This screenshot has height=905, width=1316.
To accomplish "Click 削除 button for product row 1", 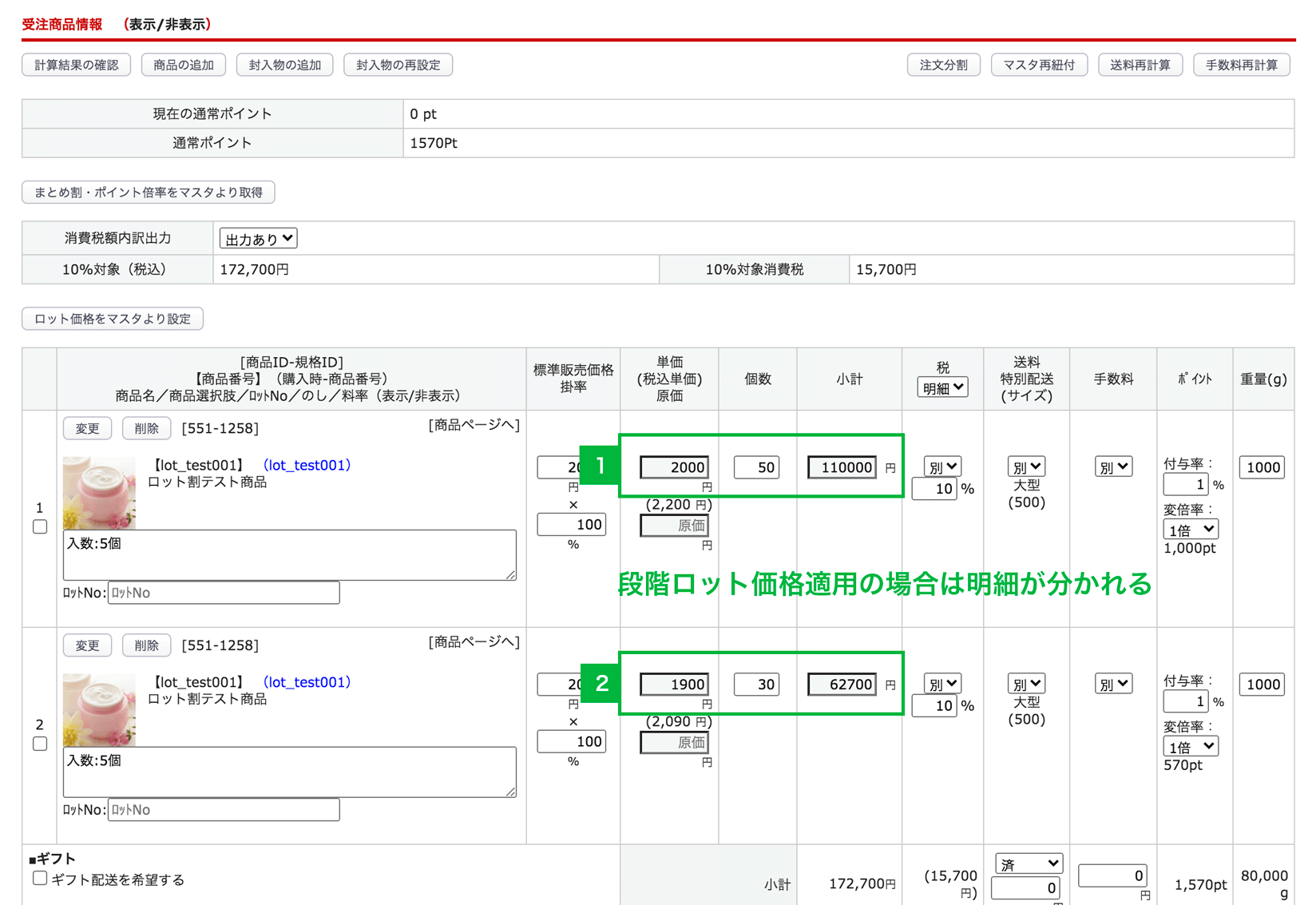I will [x=146, y=428].
